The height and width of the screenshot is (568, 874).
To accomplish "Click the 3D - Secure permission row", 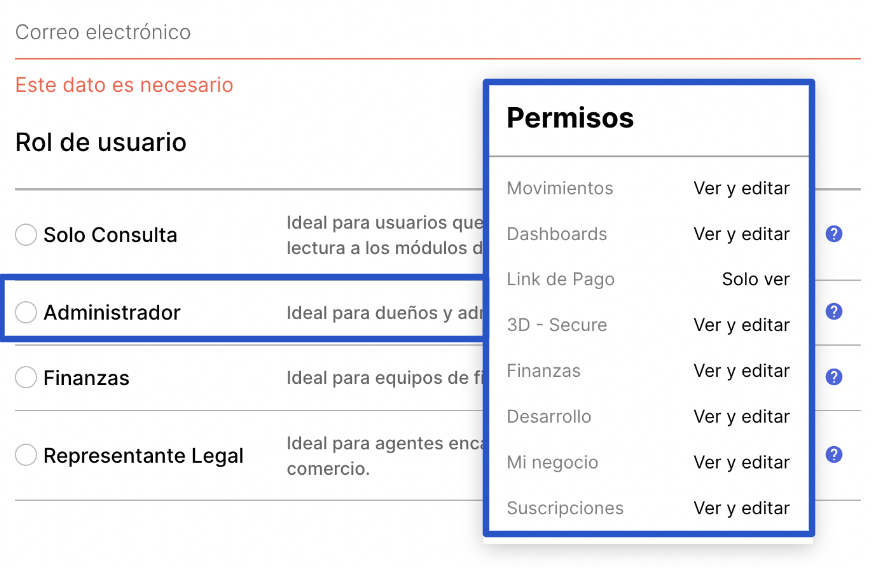I will 648,325.
